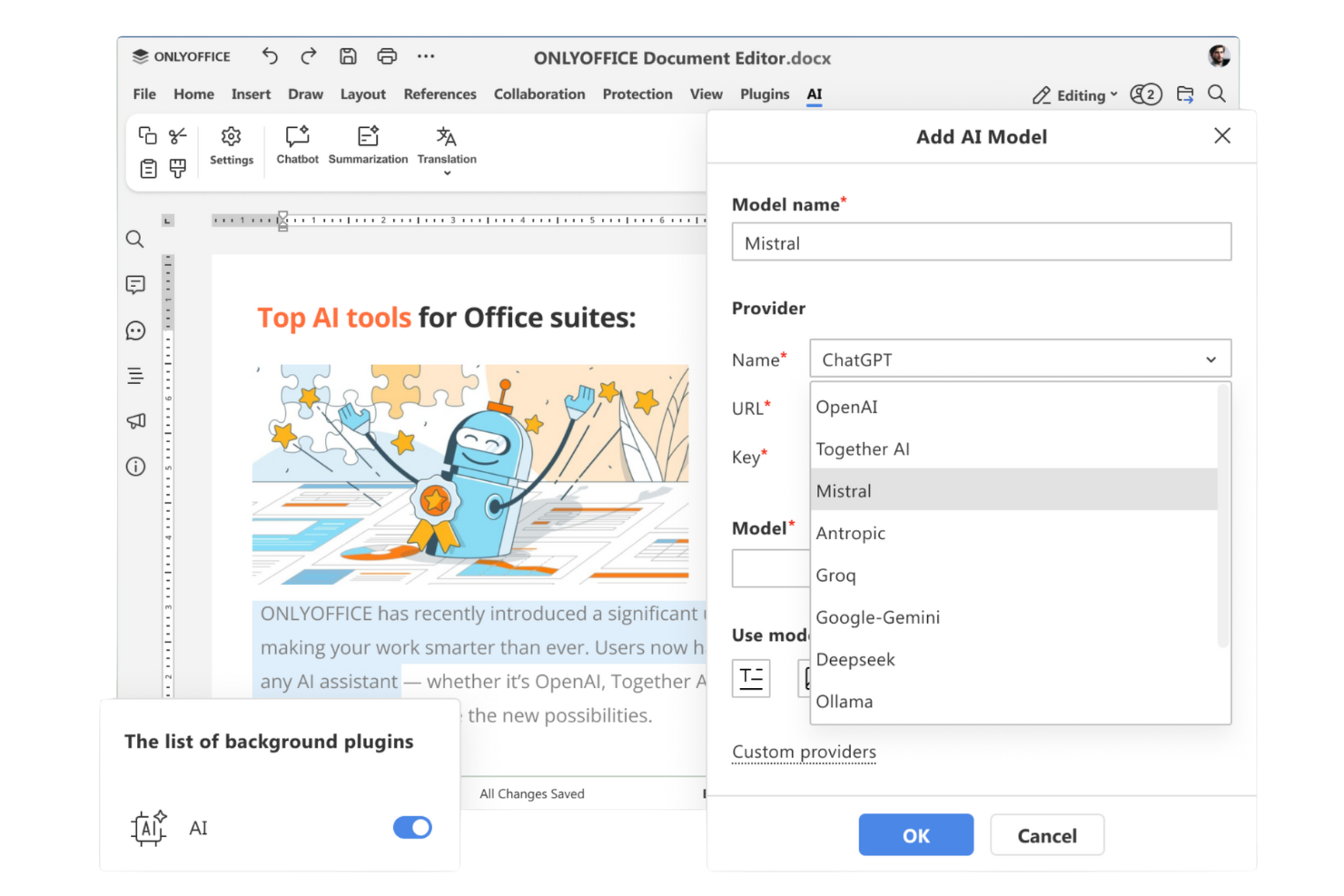This screenshot has width=1344, height=896.
Task: Print the document with printer icon
Action: (x=387, y=56)
